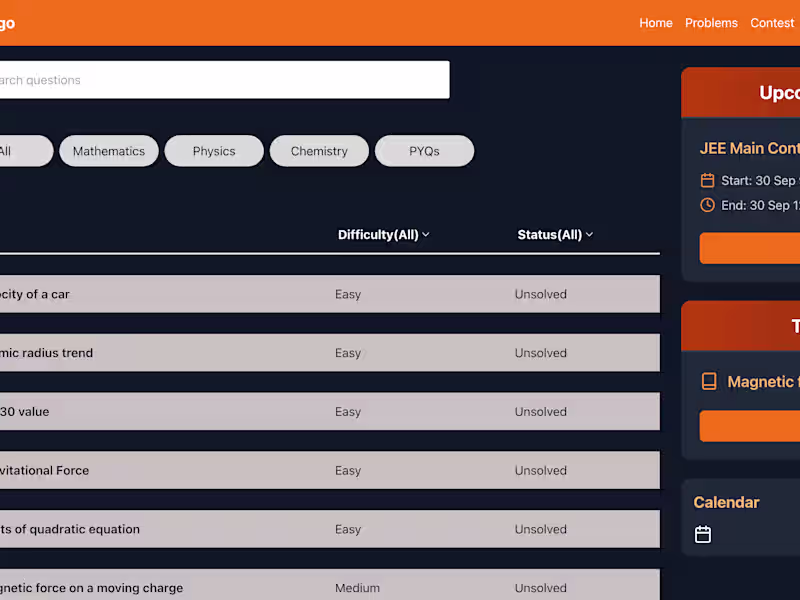Click Easy in the 30 value row

coord(348,412)
